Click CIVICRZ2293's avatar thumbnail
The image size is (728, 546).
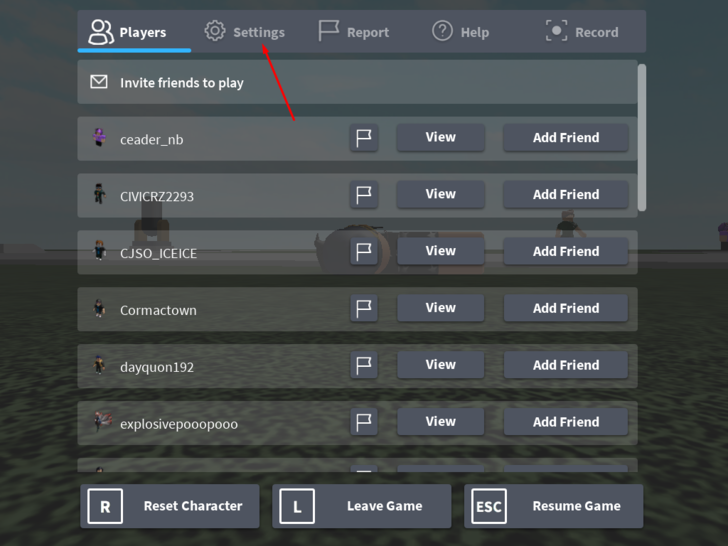(x=99, y=194)
